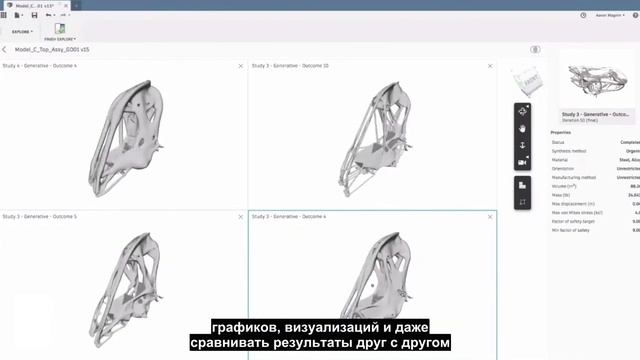640x360 pixels.
Task: Click the Volume property row
Action: pos(595,186)
